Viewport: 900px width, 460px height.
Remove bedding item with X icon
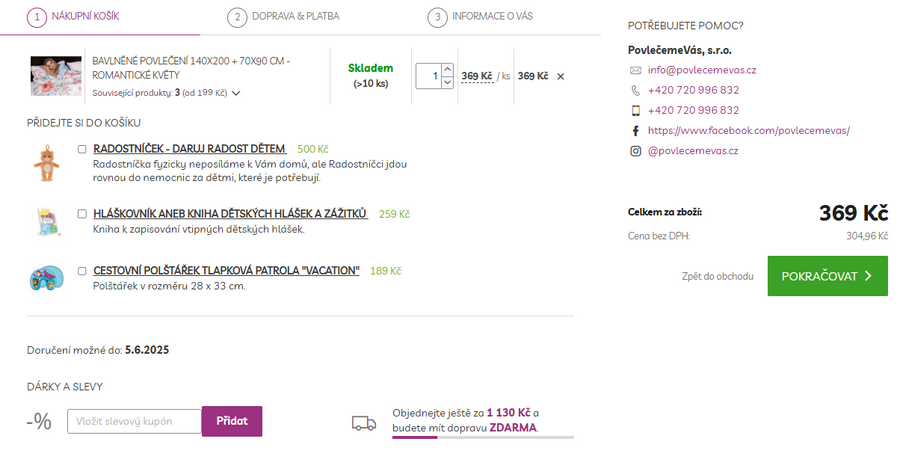[560, 76]
